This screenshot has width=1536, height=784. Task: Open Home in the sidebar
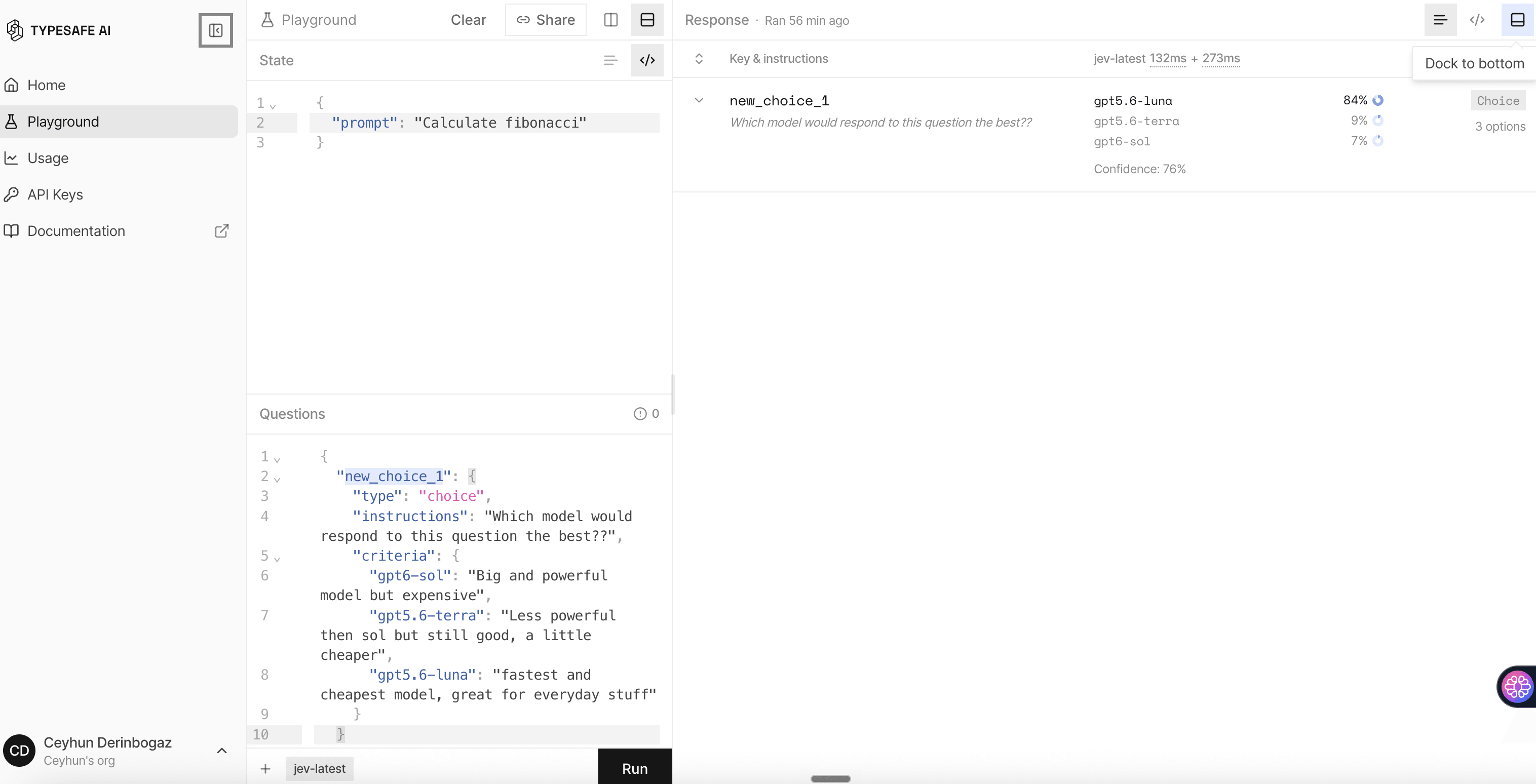pyautogui.click(x=119, y=85)
